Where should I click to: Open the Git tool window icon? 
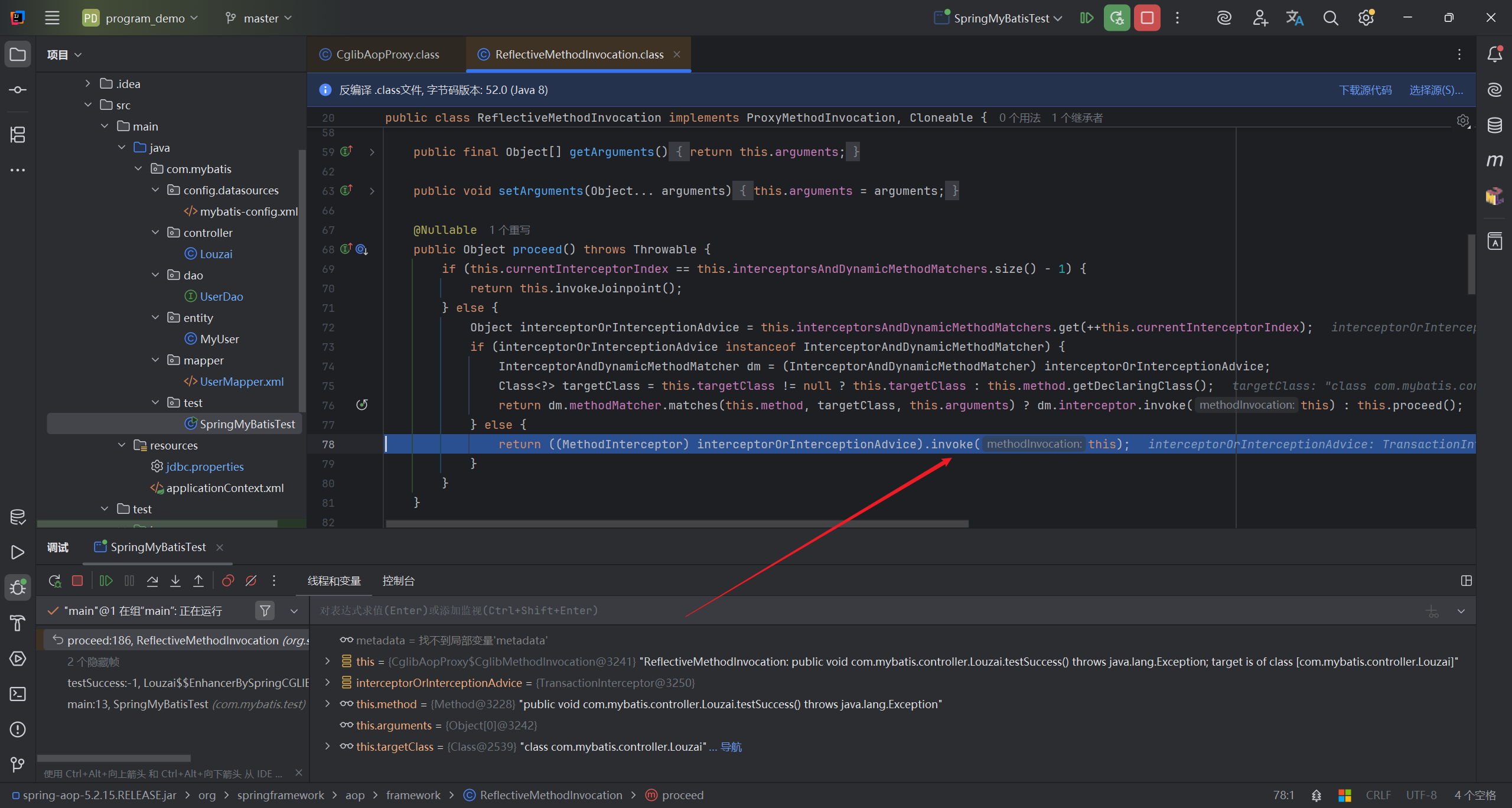pos(18,765)
